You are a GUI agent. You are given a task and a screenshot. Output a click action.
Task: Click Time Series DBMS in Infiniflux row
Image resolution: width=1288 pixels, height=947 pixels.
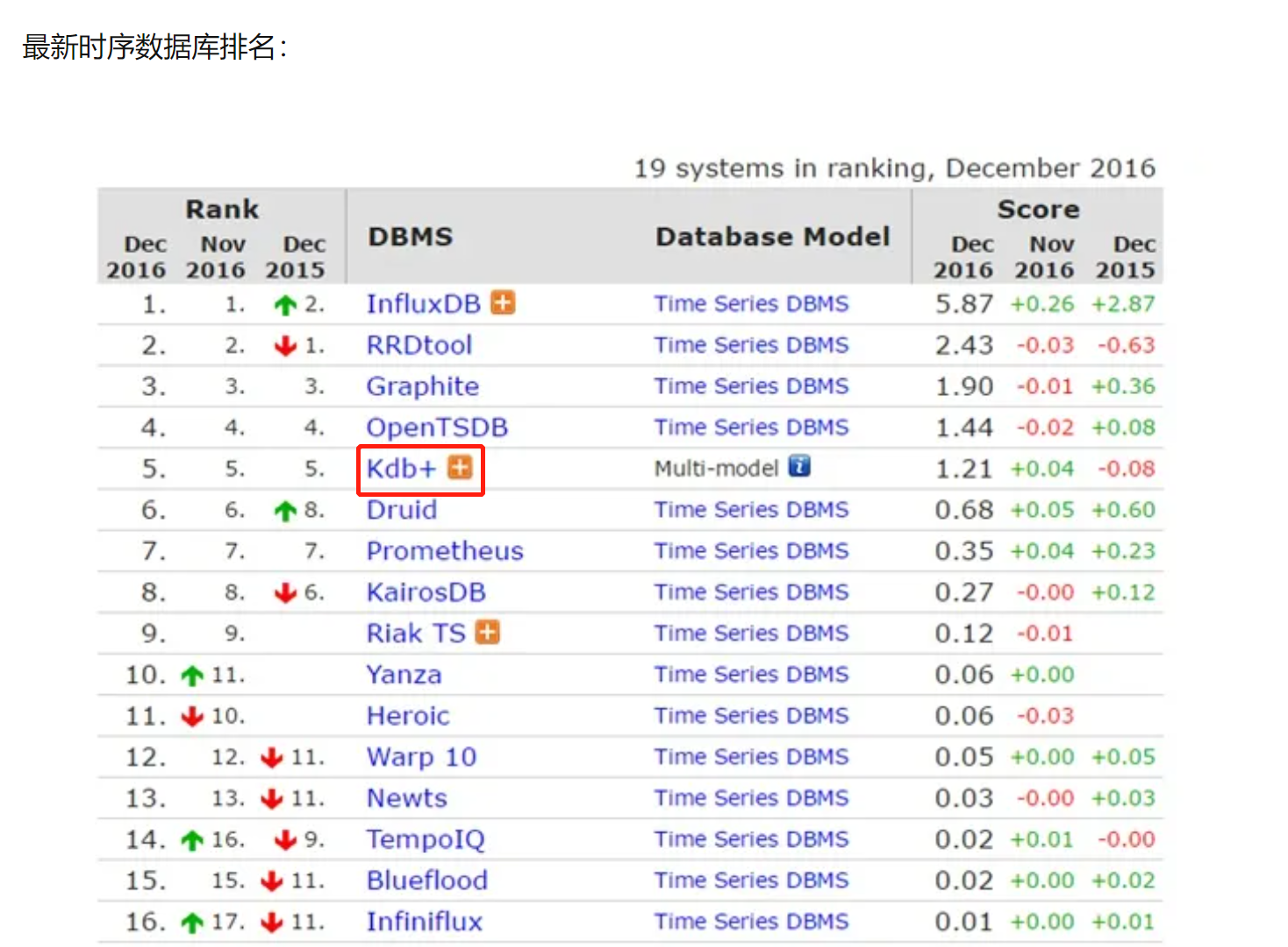tap(752, 922)
